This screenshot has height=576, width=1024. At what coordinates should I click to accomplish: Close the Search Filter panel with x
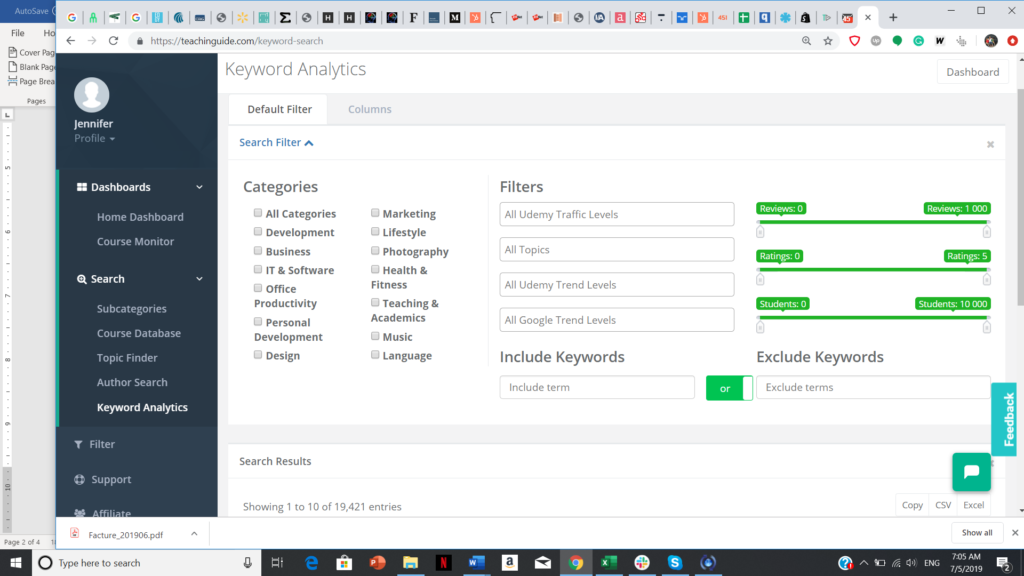click(990, 144)
